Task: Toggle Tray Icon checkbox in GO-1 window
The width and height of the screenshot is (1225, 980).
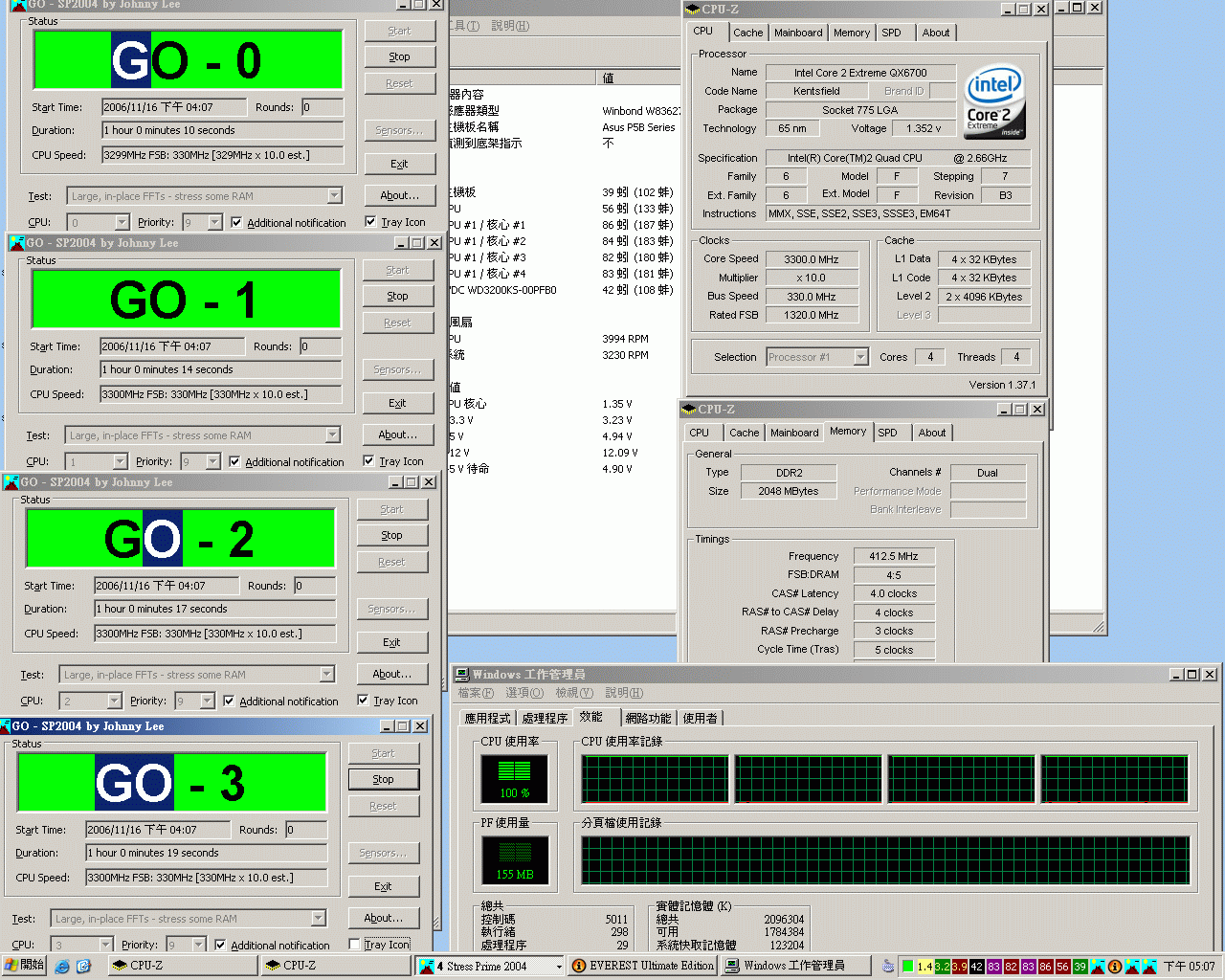Action: pyautogui.click(x=368, y=460)
